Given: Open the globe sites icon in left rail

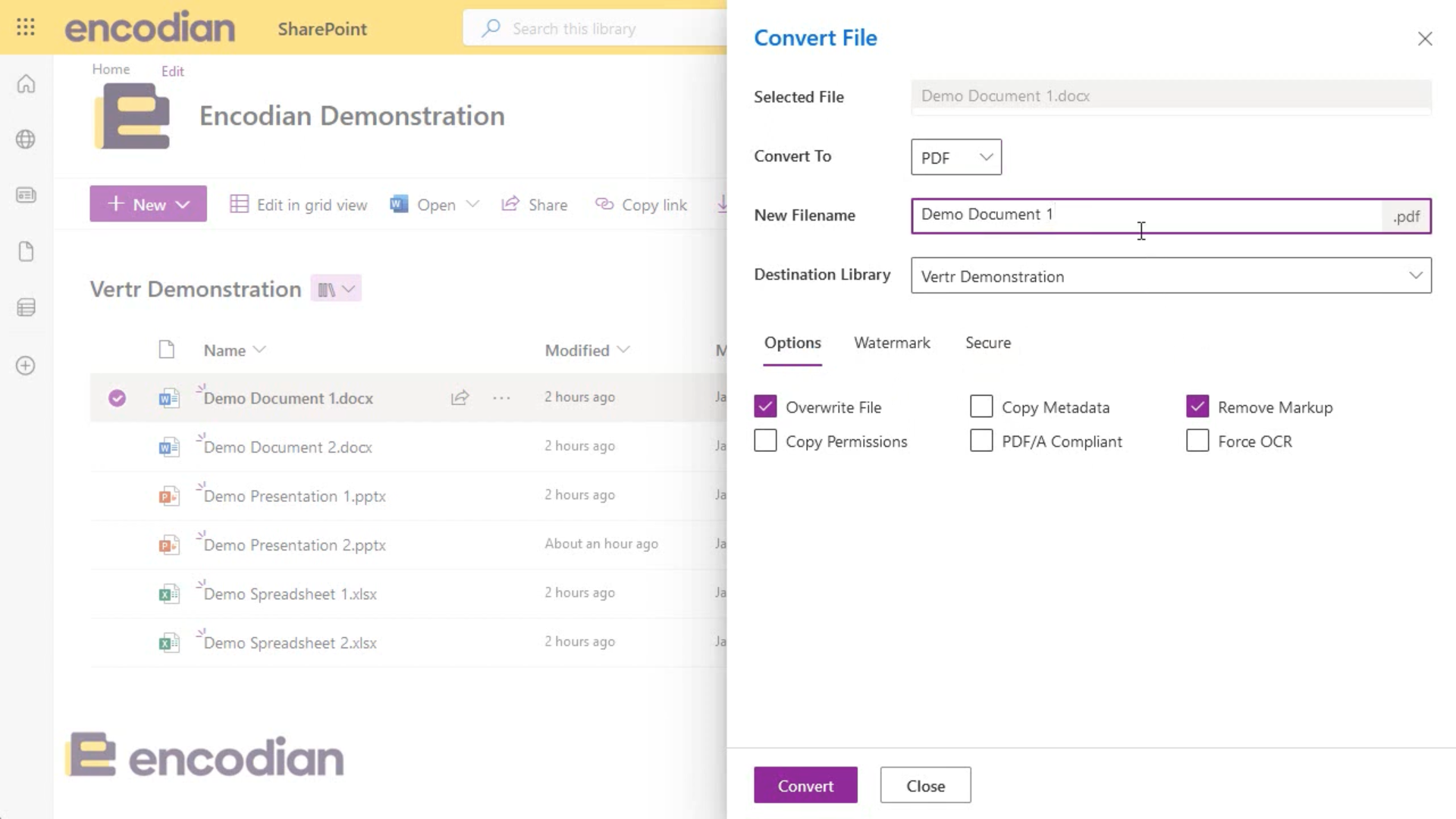Looking at the screenshot, I should coord(26,140).
